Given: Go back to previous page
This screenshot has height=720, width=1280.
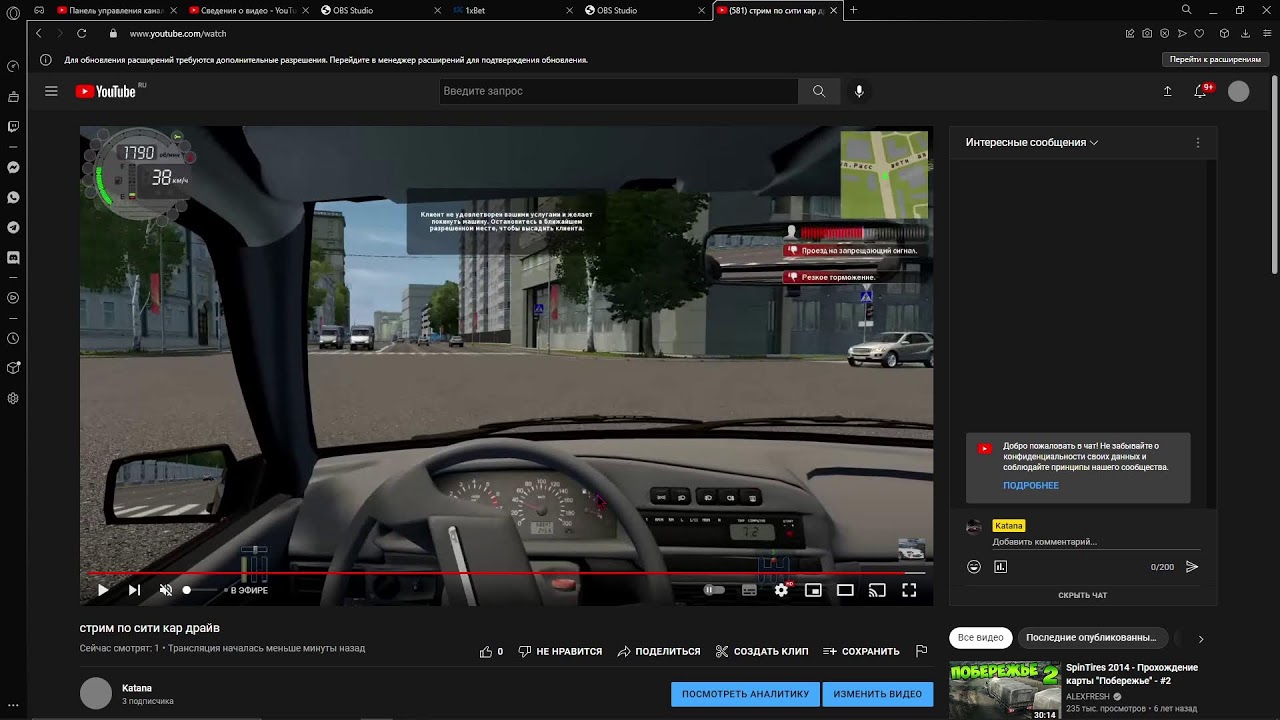Looking at the screenshot, I should [x=39, y=33].
